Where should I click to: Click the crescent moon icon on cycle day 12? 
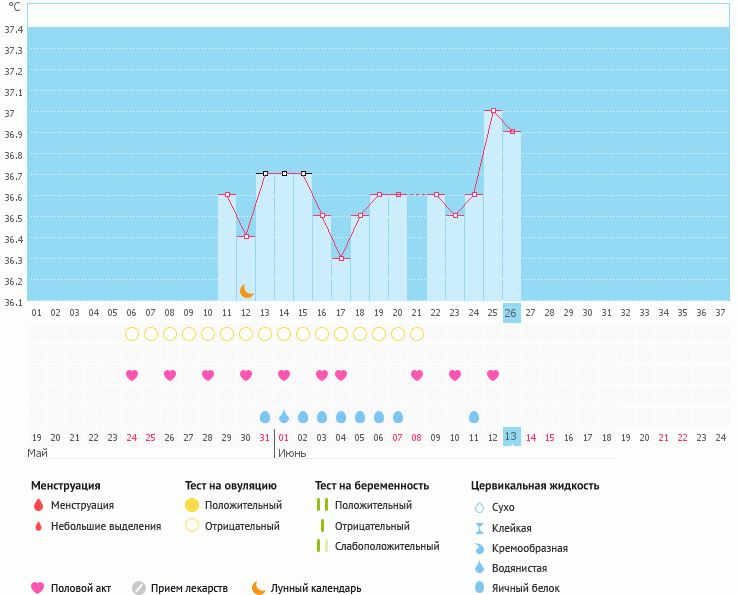coord(246,291)
